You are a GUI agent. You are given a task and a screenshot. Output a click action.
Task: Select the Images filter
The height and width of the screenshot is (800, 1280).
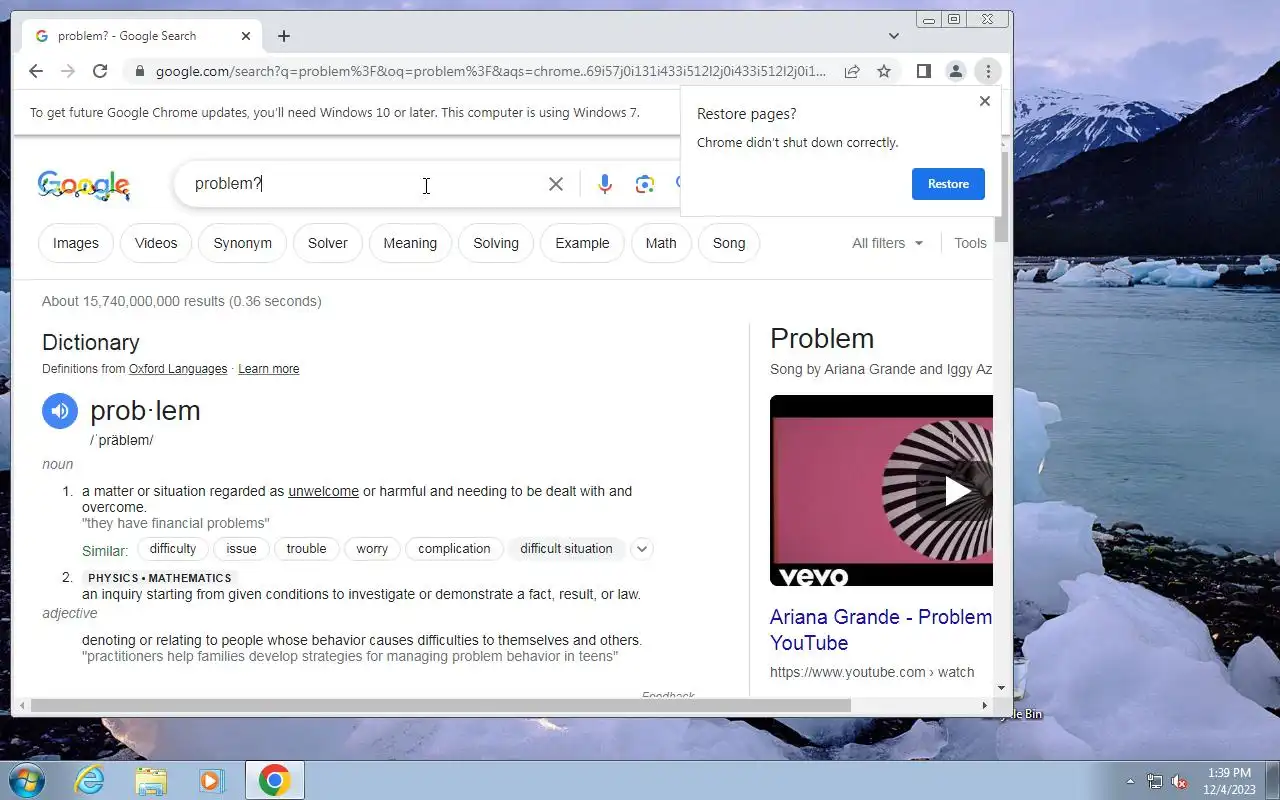[76, 243]
